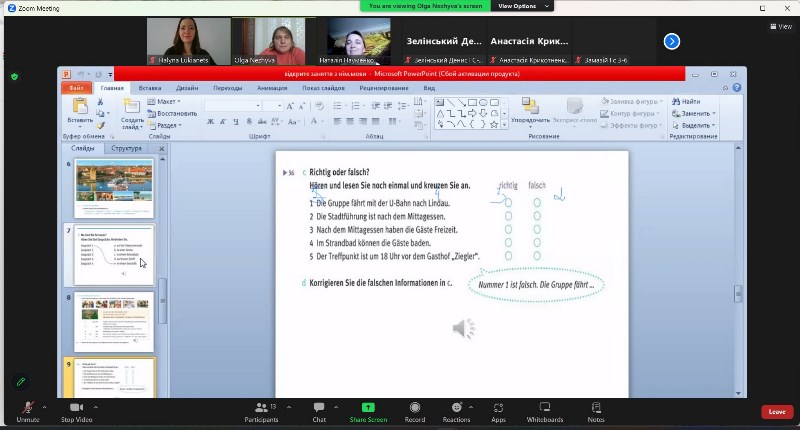Mark the richtig circle for sentence 3

[508, 229]
